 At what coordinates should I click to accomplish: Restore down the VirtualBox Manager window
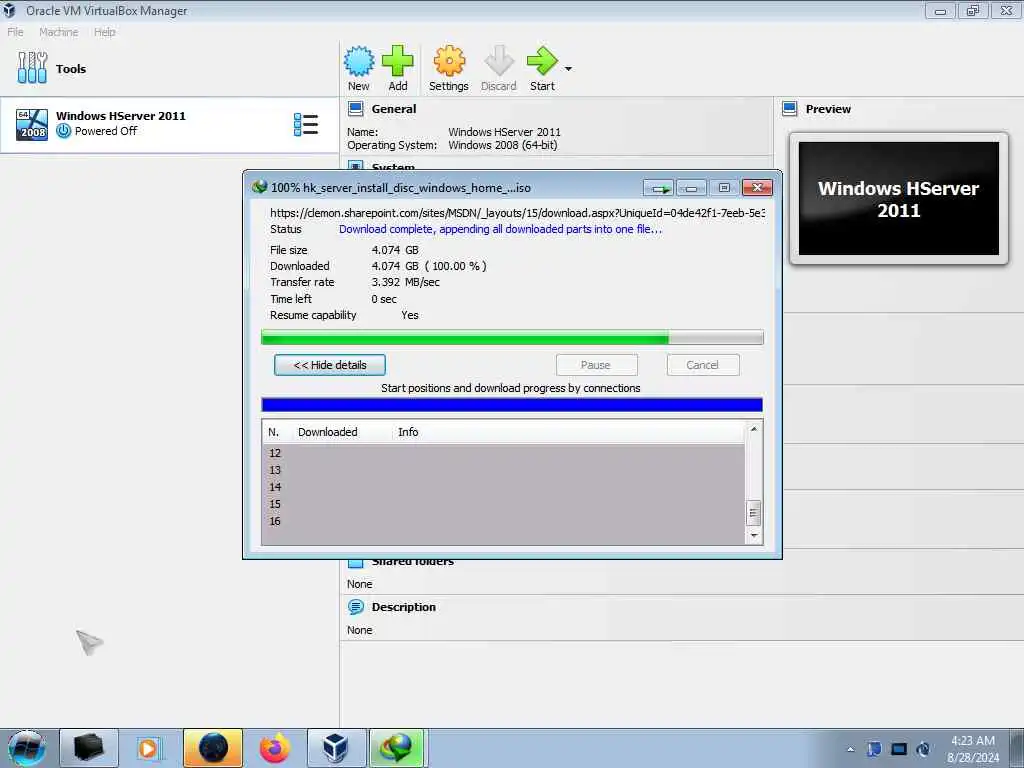click(973, 11)
